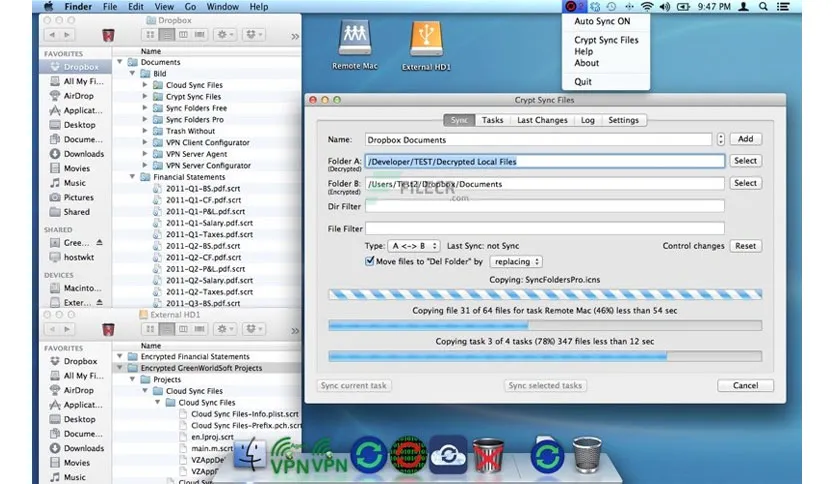This screenshot has height=484, width=836.
Task: Click the Add button
Action: tap(745, 139)
